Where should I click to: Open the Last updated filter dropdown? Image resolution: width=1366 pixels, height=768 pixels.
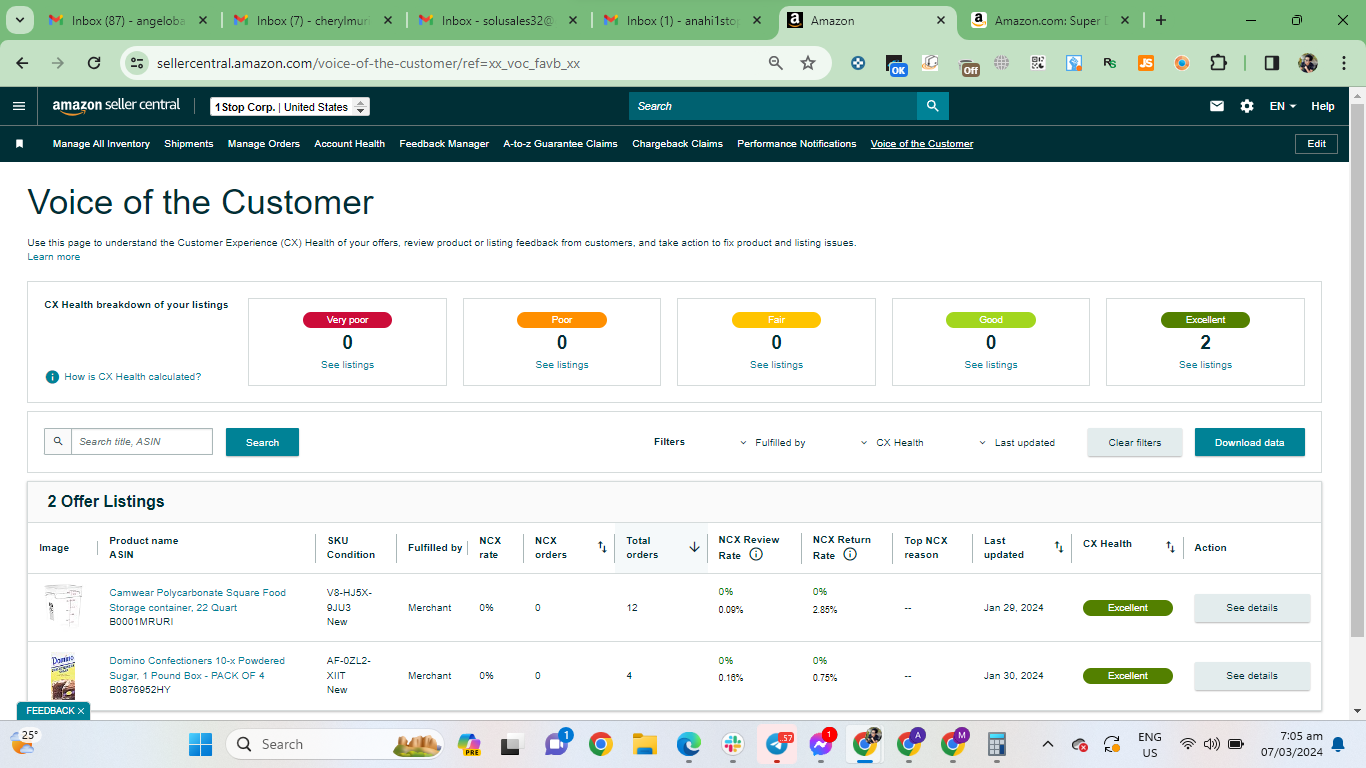(x=1017, y=443)
